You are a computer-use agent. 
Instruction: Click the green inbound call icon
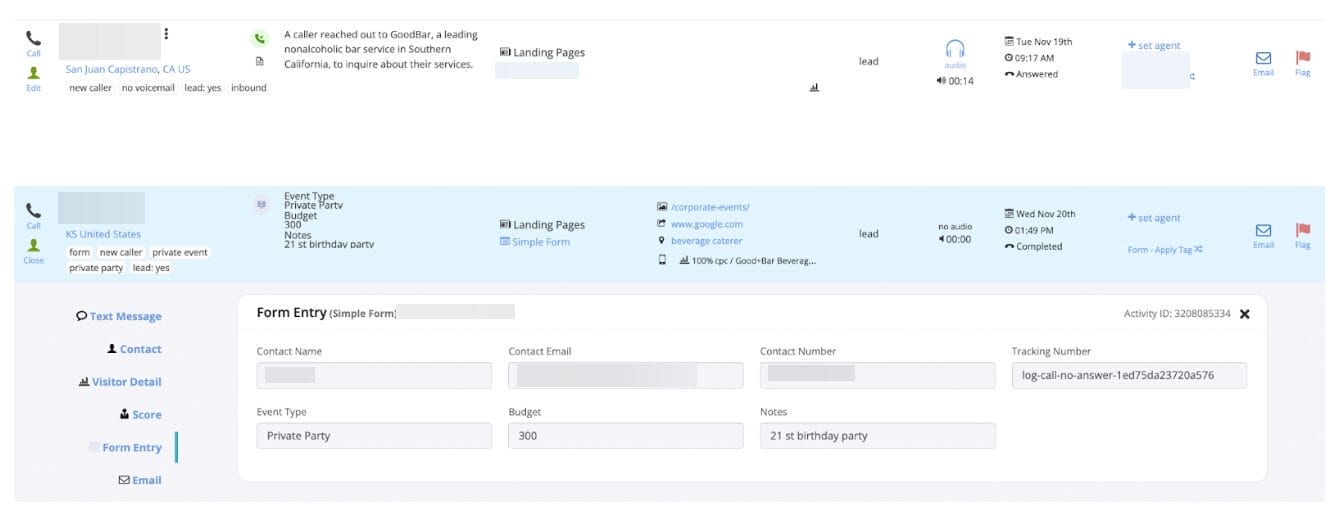[x=260, y=39]
